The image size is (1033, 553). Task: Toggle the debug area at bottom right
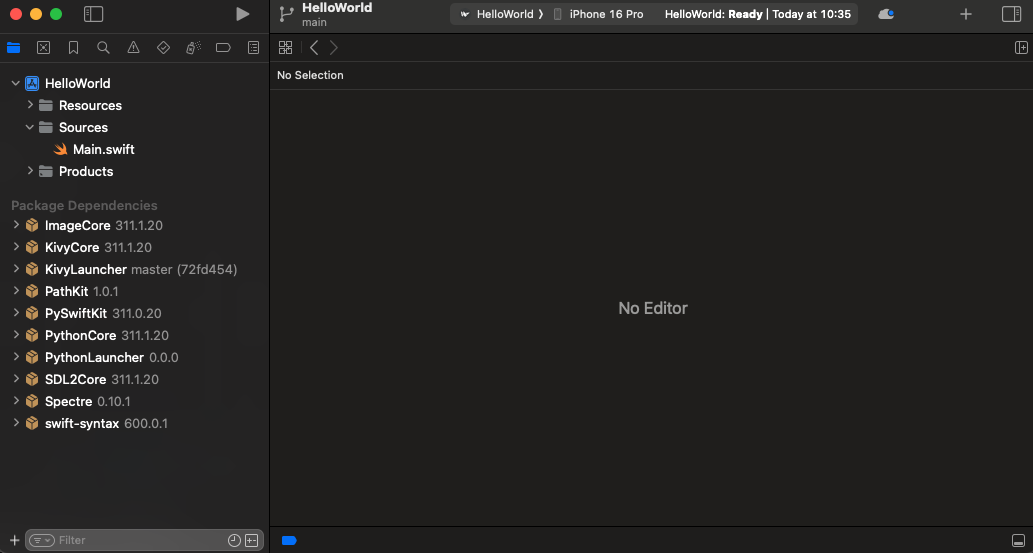[x=1018, y=540]
